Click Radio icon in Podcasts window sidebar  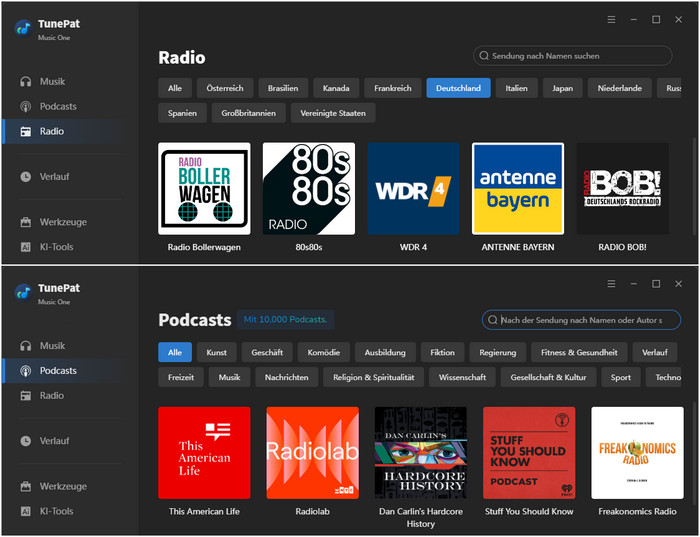point(26,396)
